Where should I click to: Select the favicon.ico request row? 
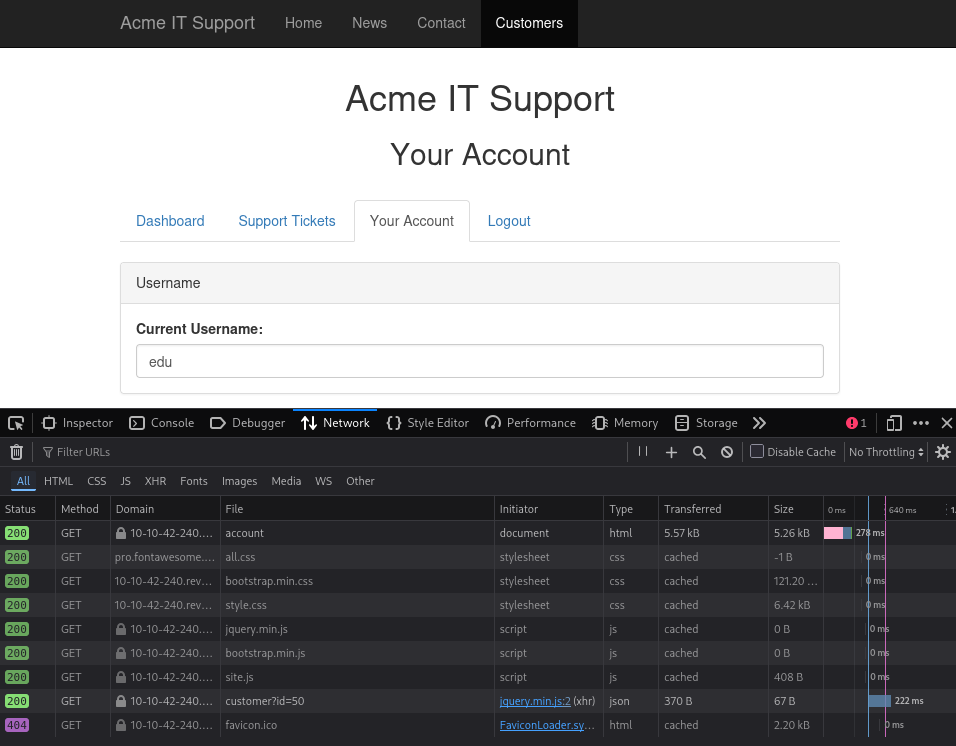click(478, 725)
